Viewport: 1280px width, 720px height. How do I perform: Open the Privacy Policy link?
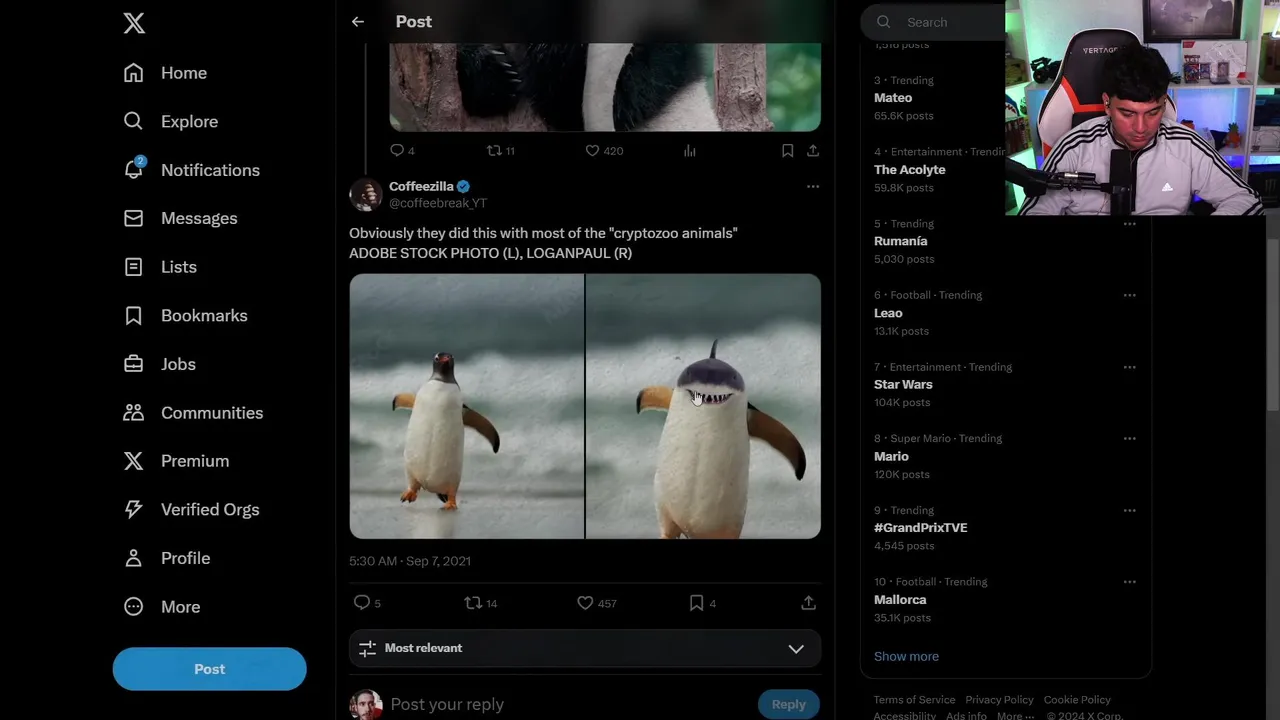(999, 700)
